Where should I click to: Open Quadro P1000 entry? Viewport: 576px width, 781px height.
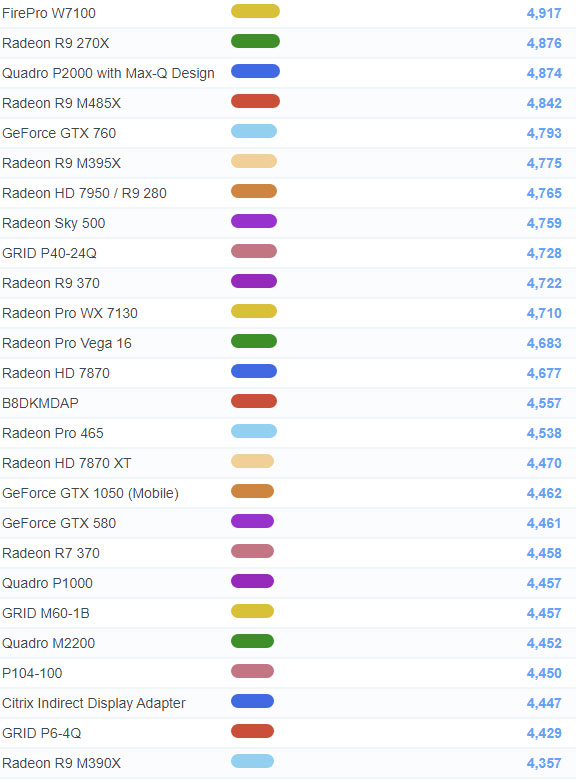tap(47, 583)
